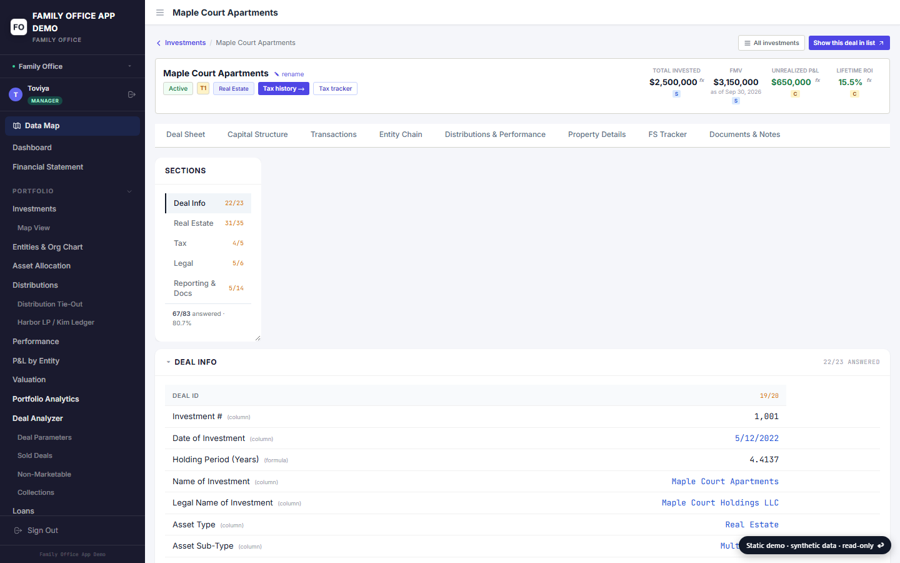The height and width of the screenshot is (563, 900).
Task: Click the Tax history button
Action: [x=284, y=88]
